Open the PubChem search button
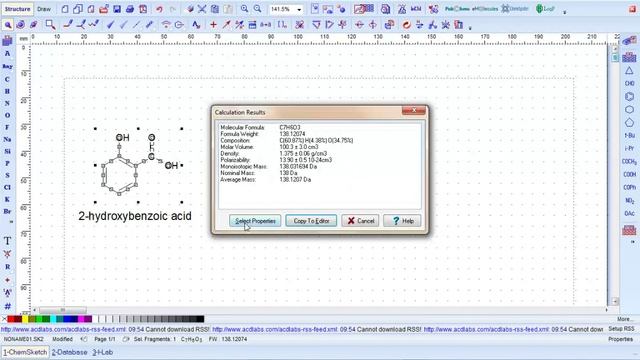 [x=457, y=9]
